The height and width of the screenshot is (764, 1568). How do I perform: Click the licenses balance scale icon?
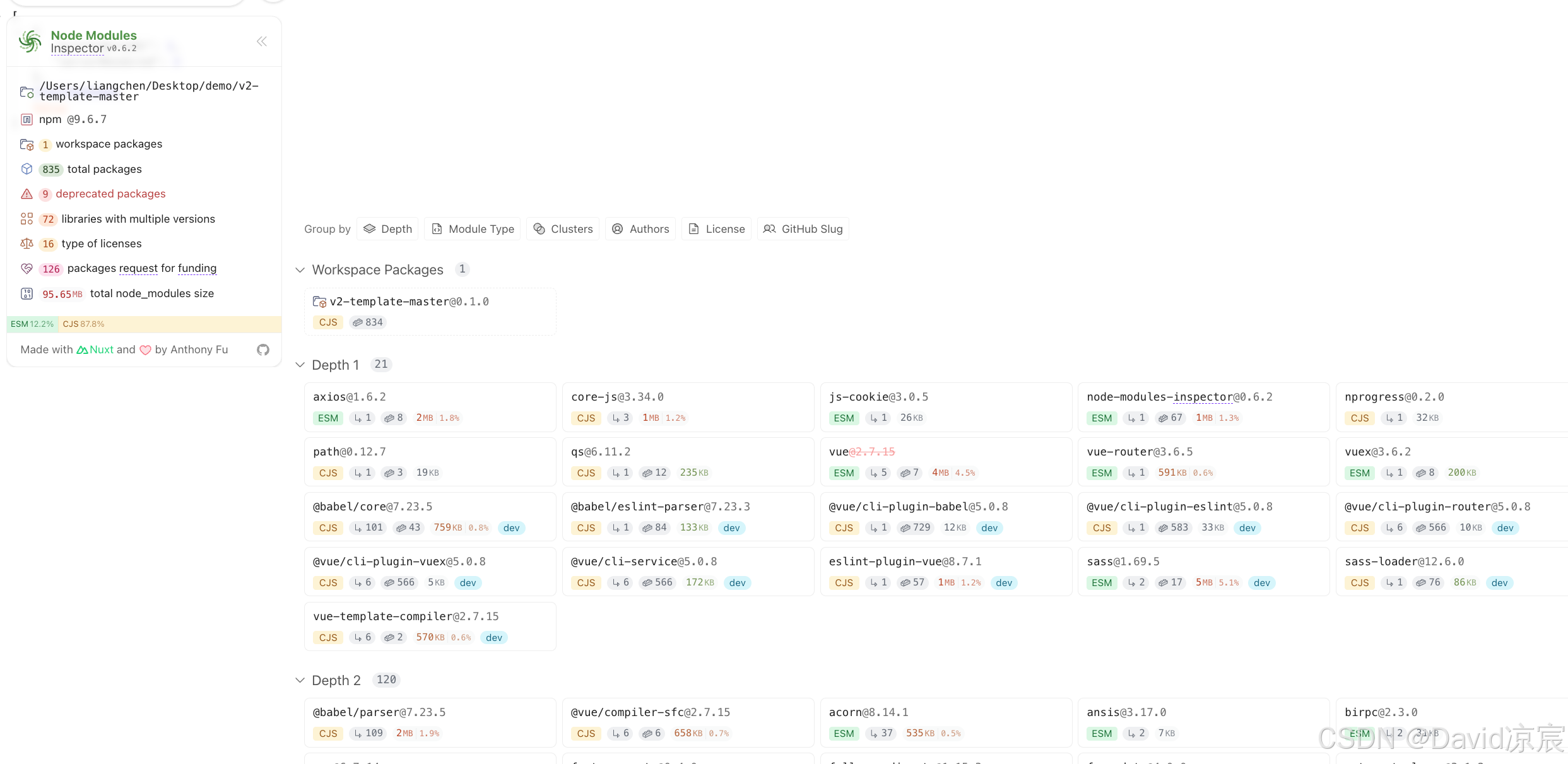tap(27, 244)
